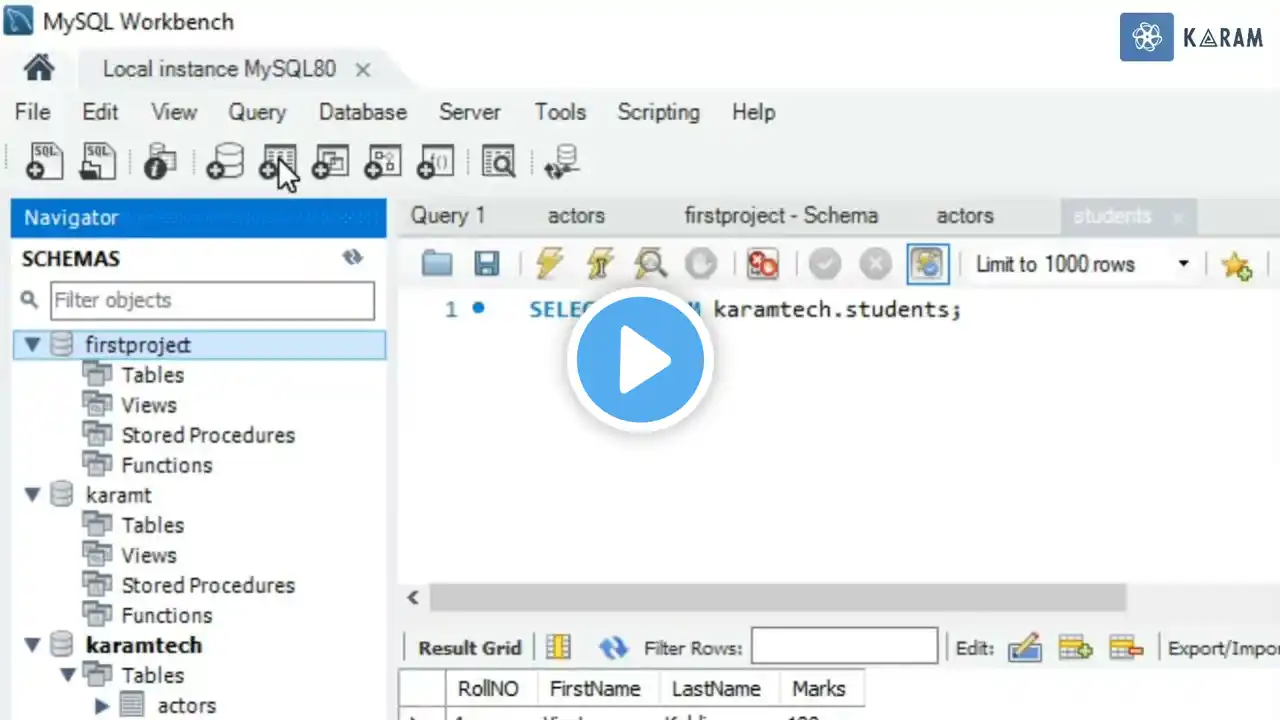Viewport: 1280px width, 720px height.
Task: Switch to form editor view icon
Action: pos(558,648)
